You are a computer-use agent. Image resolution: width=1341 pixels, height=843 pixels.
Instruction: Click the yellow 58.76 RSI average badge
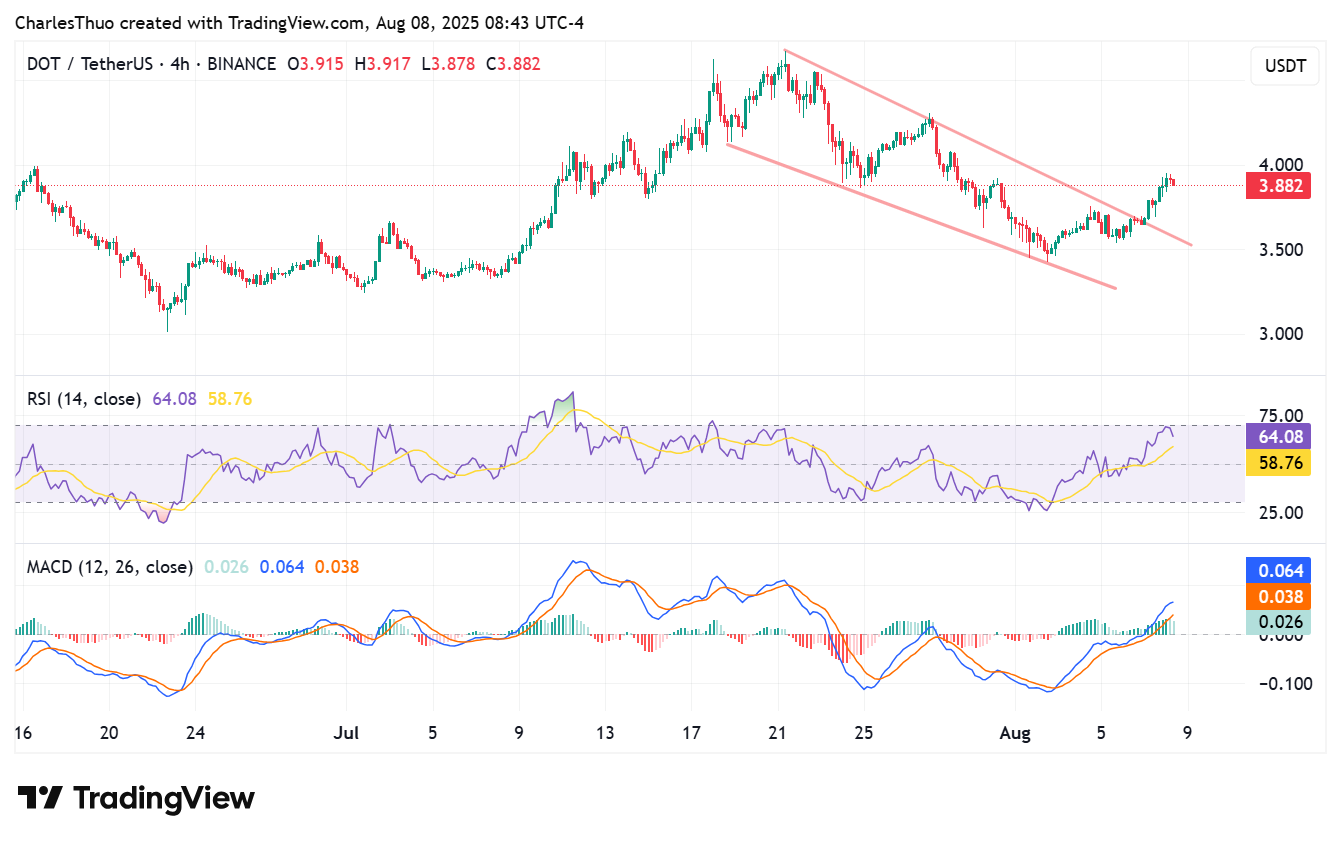pyautogui.click(x=1278, y=463)
